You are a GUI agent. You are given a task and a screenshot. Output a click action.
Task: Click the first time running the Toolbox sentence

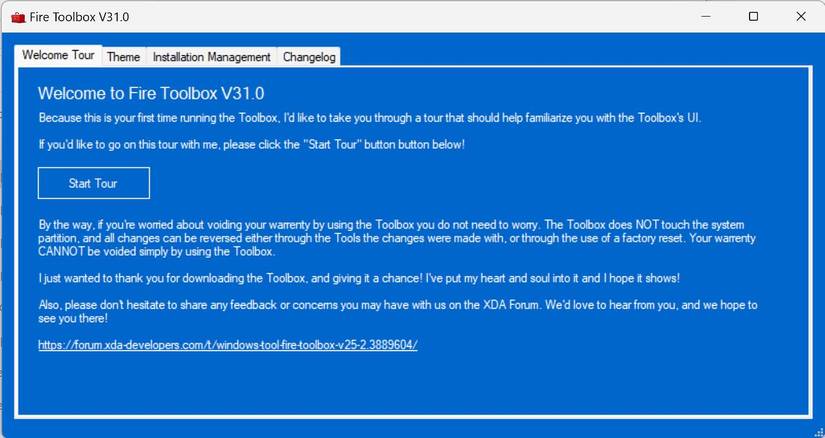click(x=370, y=117)
